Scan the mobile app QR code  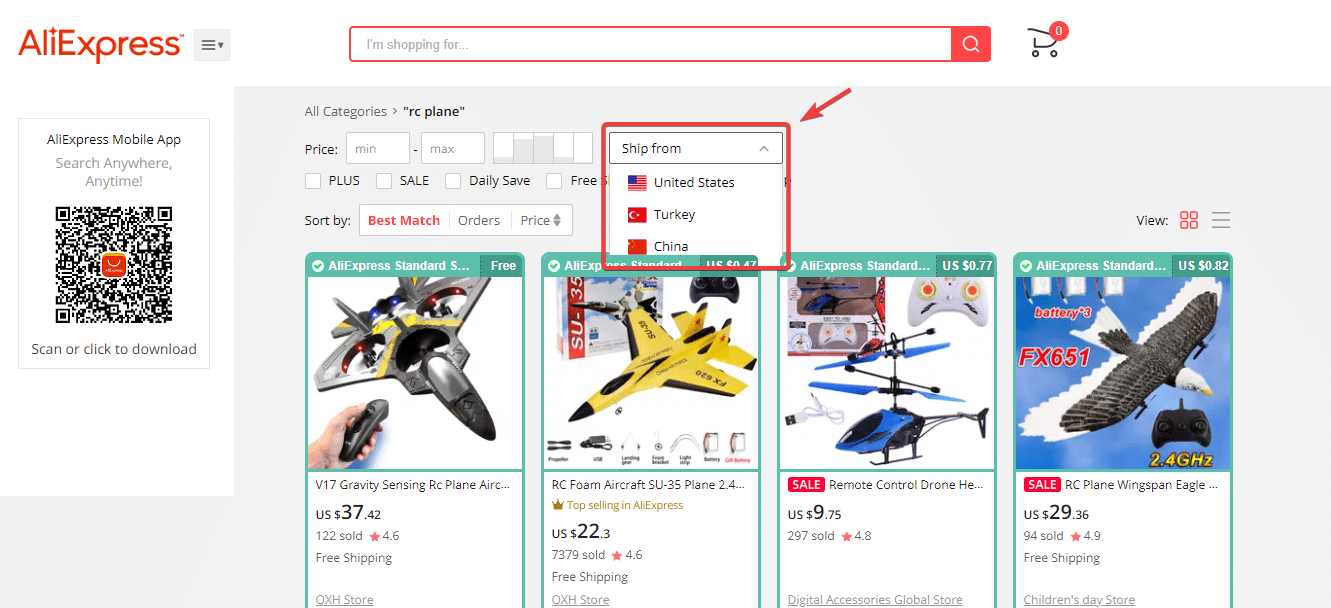coord(114,264)
